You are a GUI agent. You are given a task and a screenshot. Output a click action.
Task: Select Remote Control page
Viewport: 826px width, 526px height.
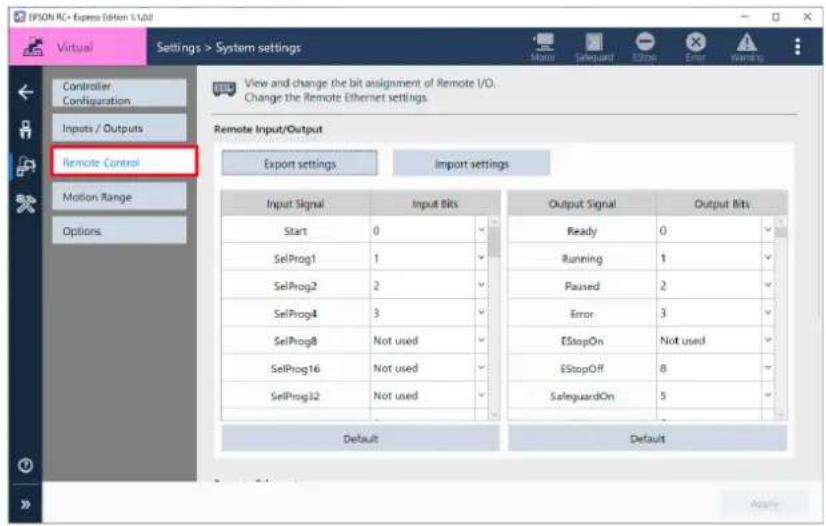(124, 162)
